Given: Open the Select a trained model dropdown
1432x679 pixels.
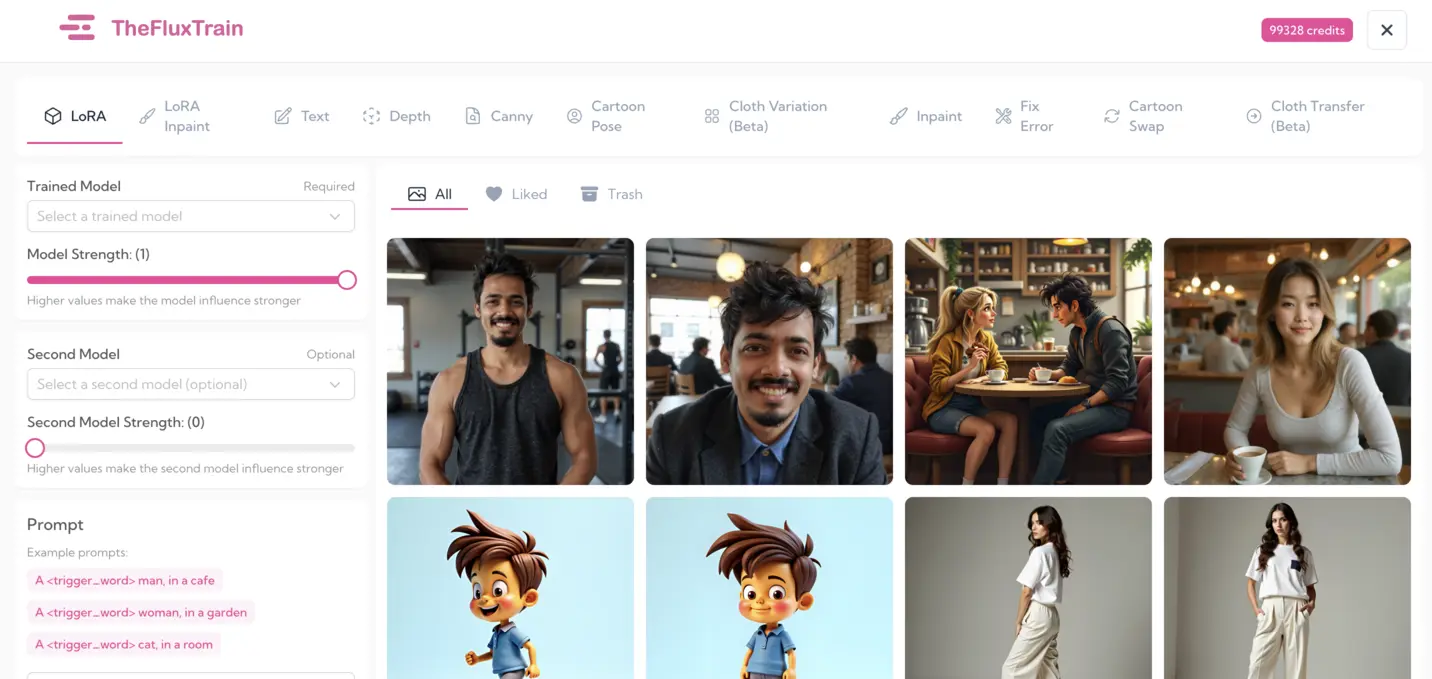Looking at the screenshot, I should coord(190,216).
